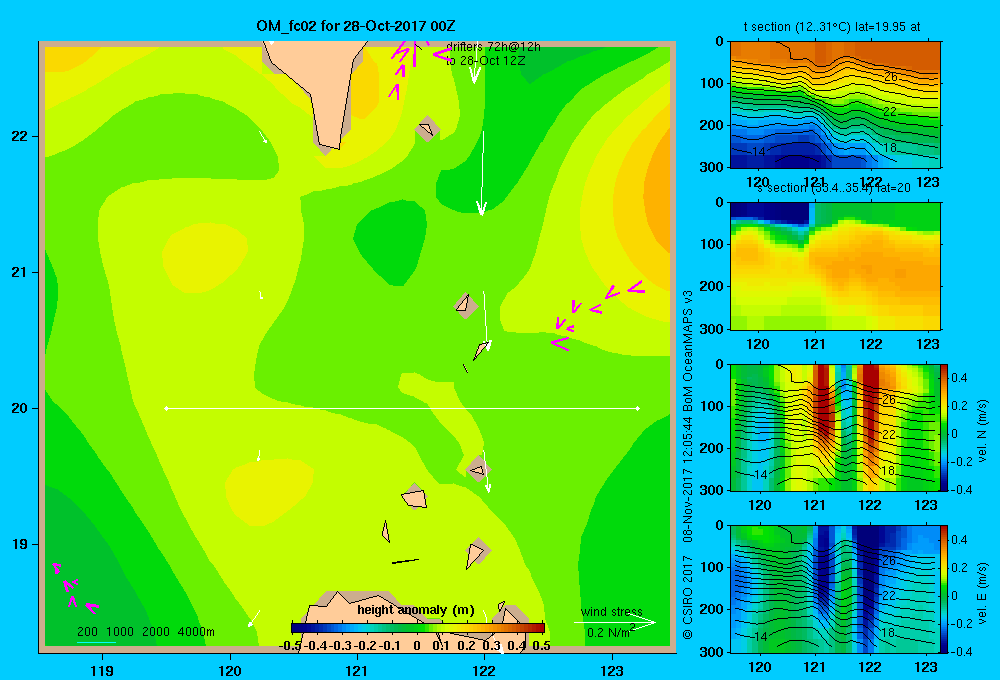1000x680 pixels.
Task: Click the 'drifters 72h@12h' annotation text
Action: coord(493,47)
